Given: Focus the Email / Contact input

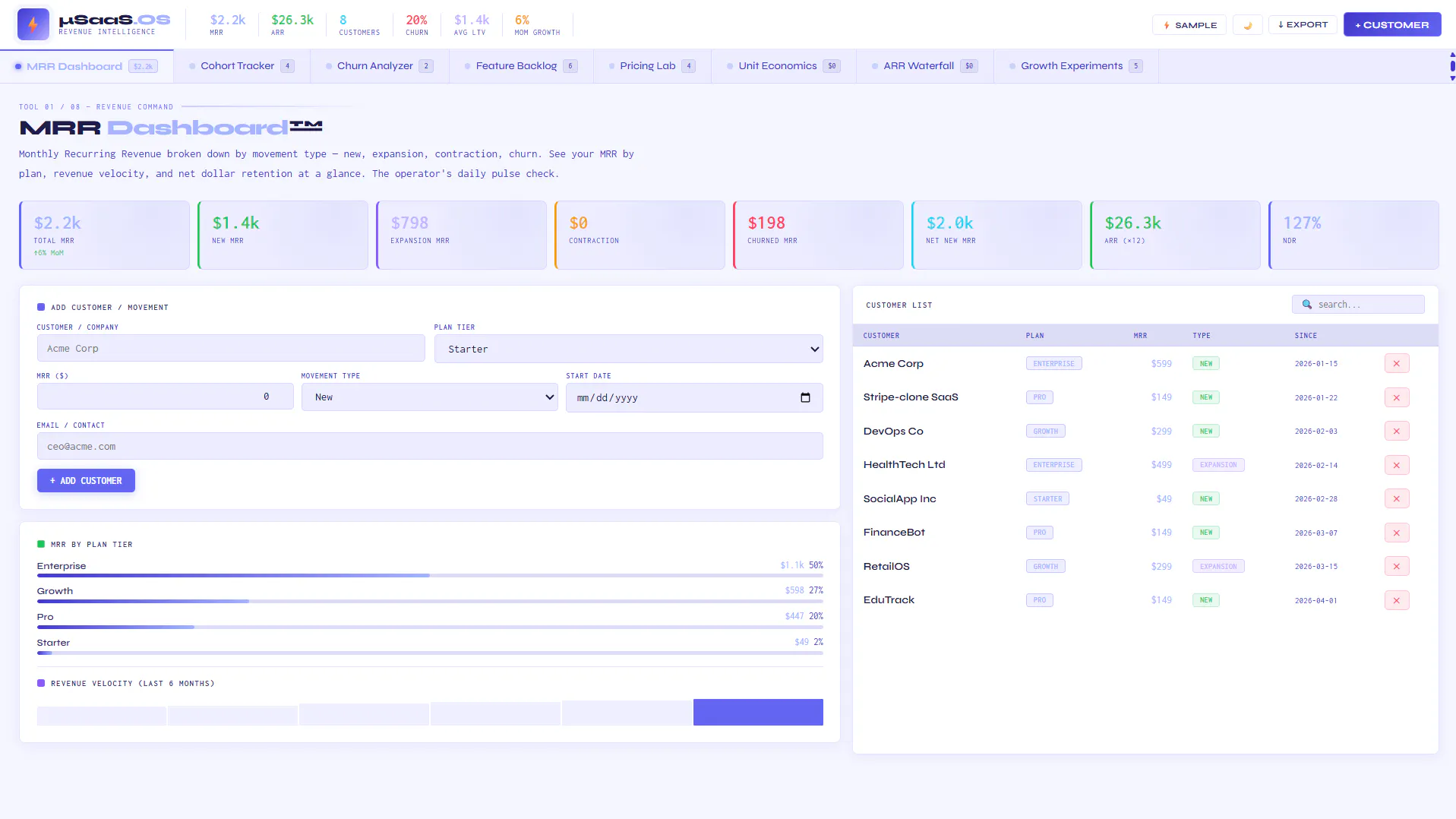Looking at the screenshot, I should pos(430,447).
